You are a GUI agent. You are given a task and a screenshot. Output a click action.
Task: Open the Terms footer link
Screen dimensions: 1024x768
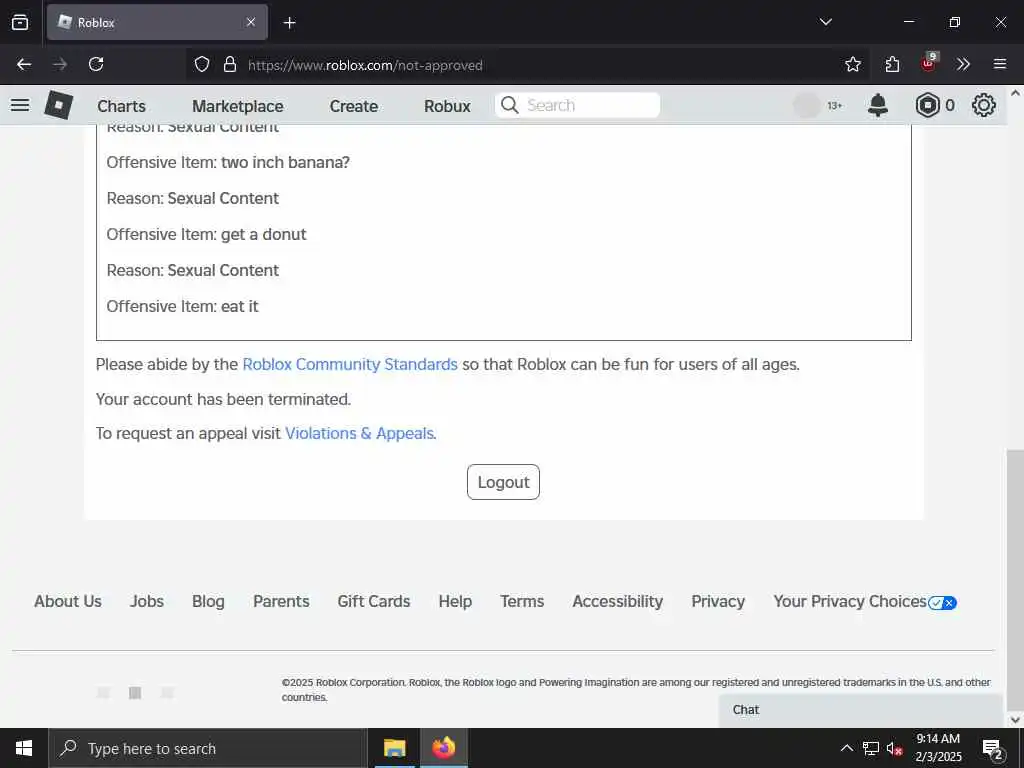point(522,601)
